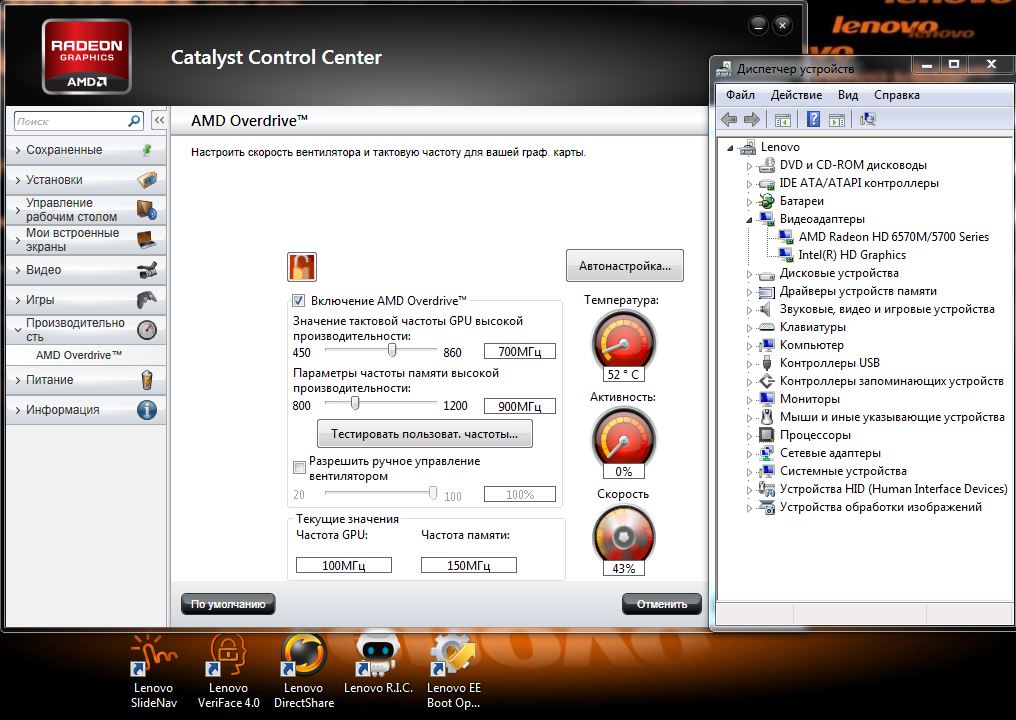Click Тестировать пользоват. частоты button
This screenshot has height=720, width=1016.
424,434
